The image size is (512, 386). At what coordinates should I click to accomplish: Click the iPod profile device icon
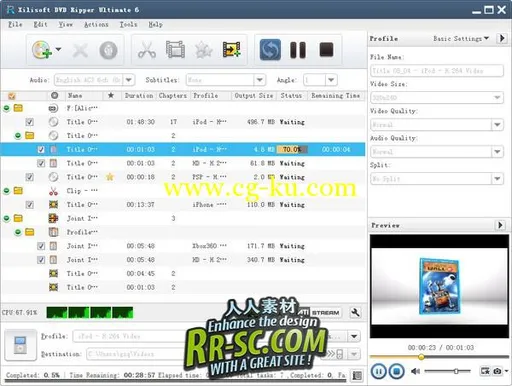[x=20, y=345]
